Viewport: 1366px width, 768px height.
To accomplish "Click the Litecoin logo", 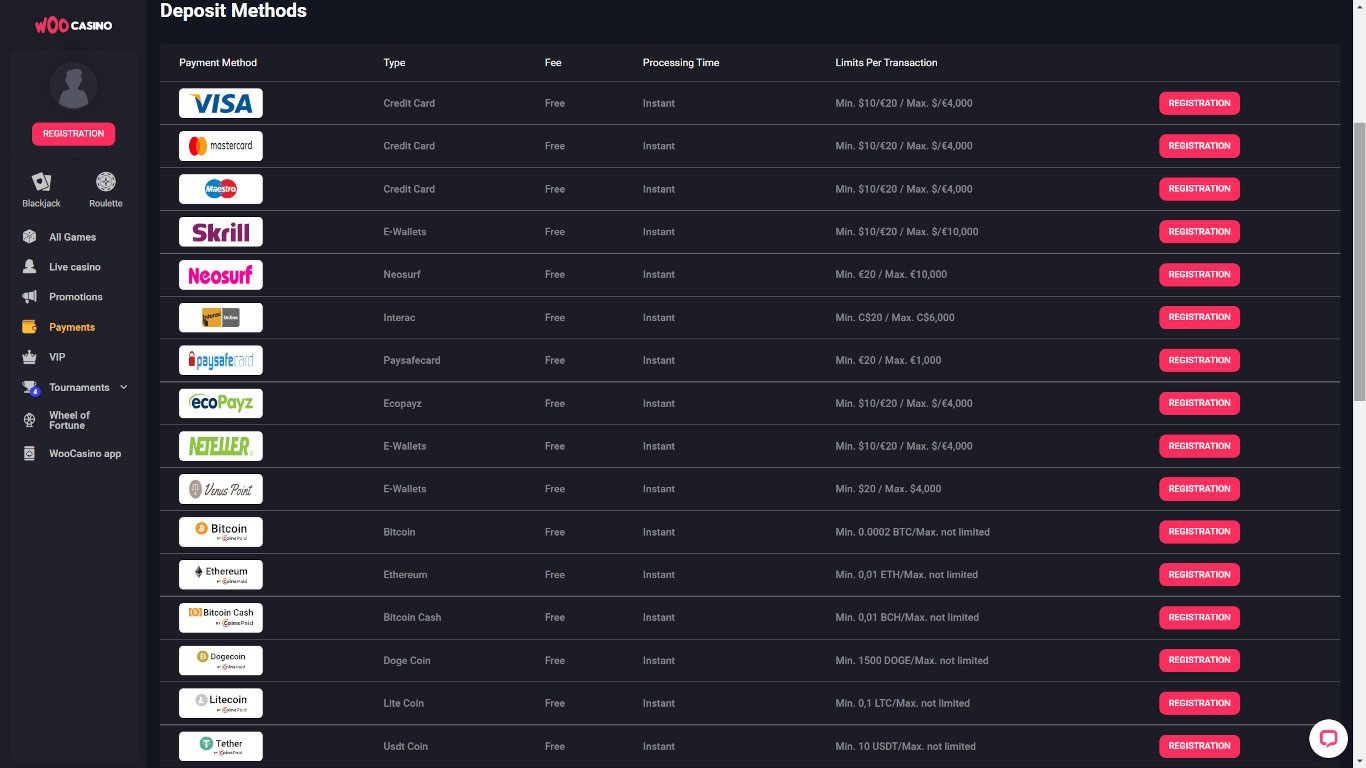I will click(221, 703).
